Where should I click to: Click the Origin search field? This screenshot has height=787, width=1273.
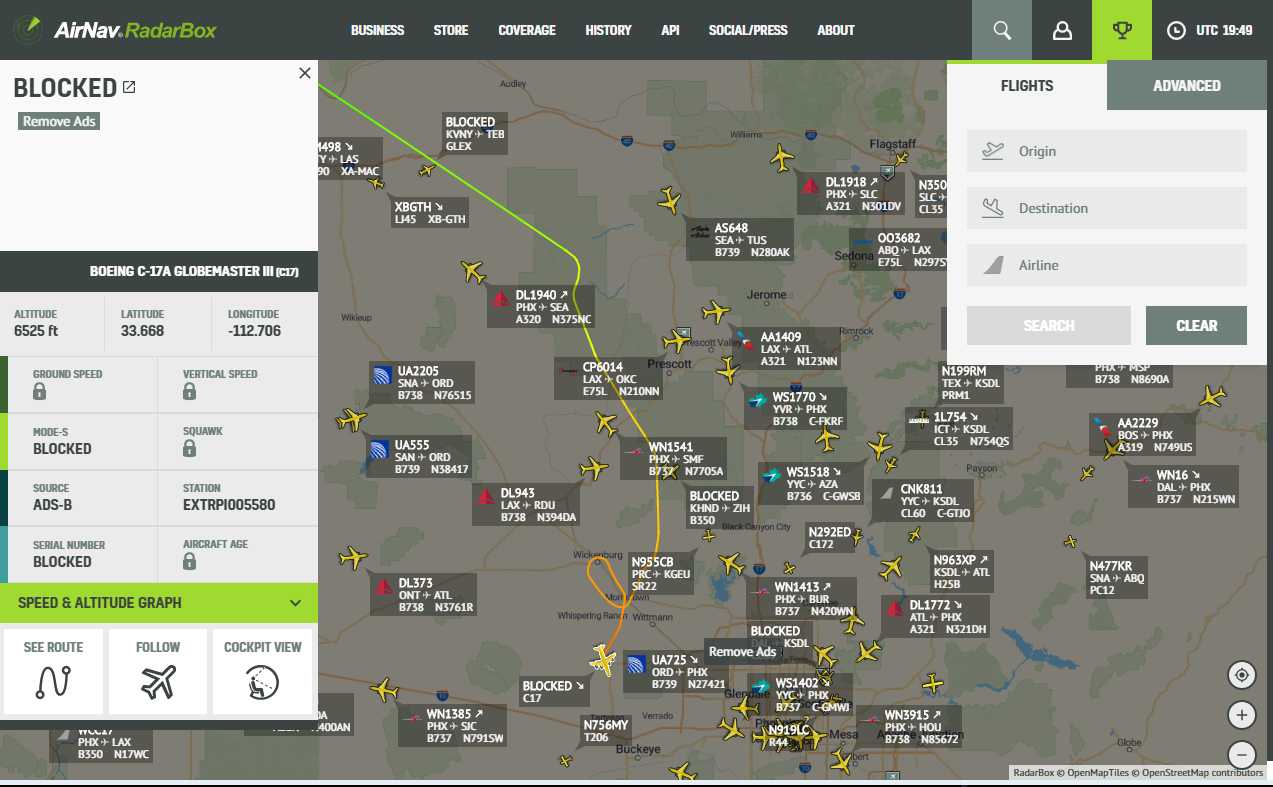point(1107,151)
